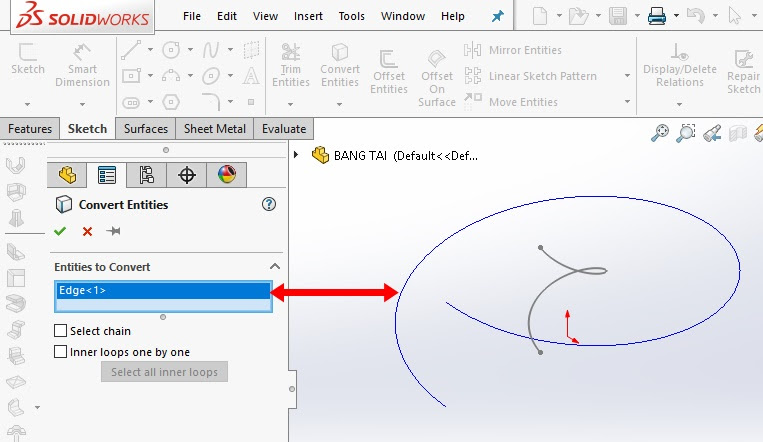This screenshot has width=763, height=442.
Task: Enable Inner loops one by one checkbox
Action: point(60,351)
